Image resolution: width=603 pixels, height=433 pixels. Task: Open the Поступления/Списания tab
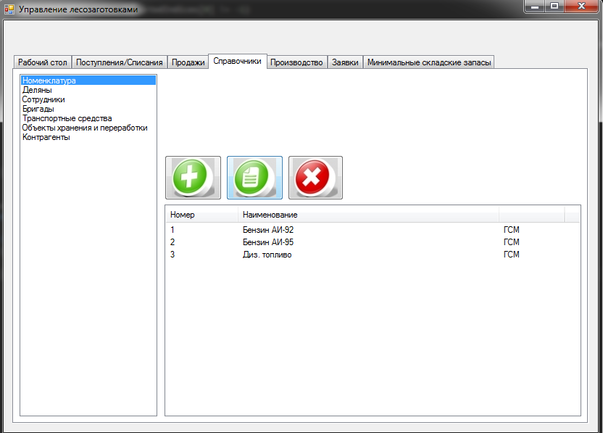[119, 62]
